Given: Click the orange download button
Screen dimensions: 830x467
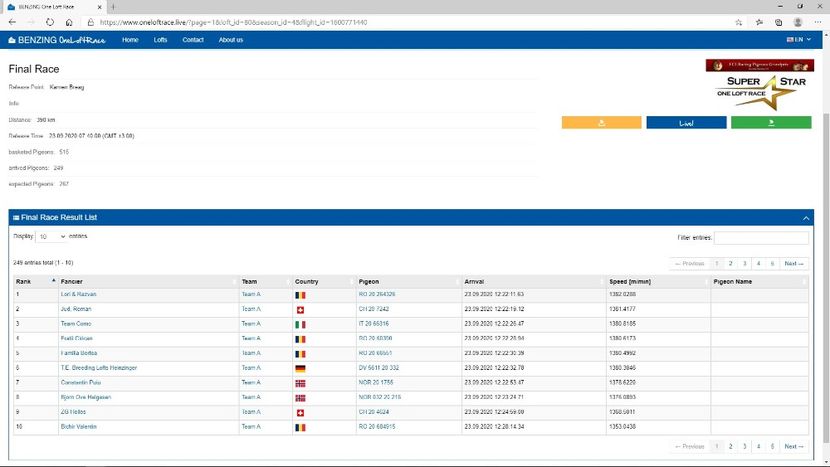Looking at the screenshot, I should click(601, 123).
